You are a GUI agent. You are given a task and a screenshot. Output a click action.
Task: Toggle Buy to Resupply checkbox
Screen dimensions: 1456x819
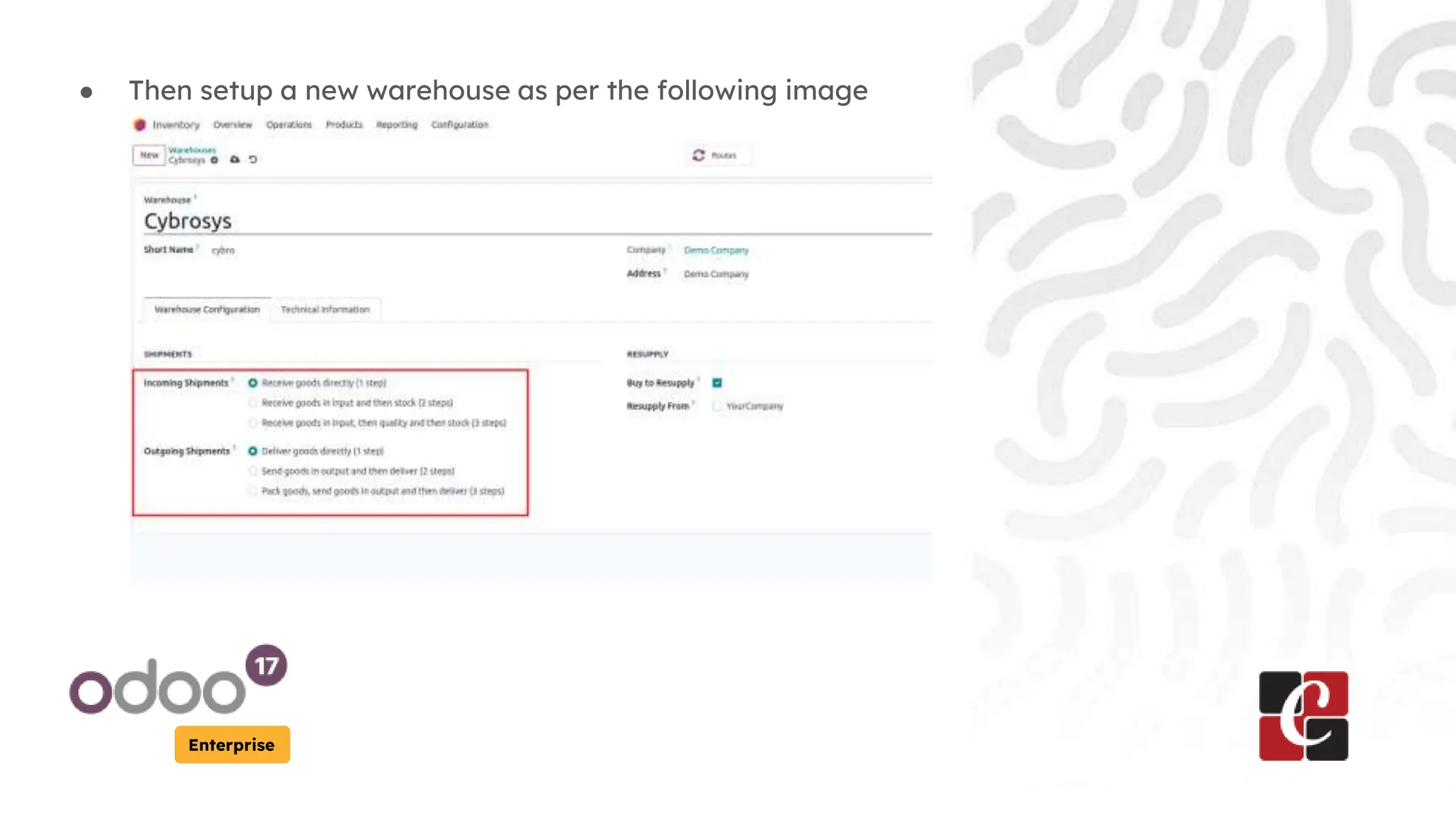(x=717, y=383)
